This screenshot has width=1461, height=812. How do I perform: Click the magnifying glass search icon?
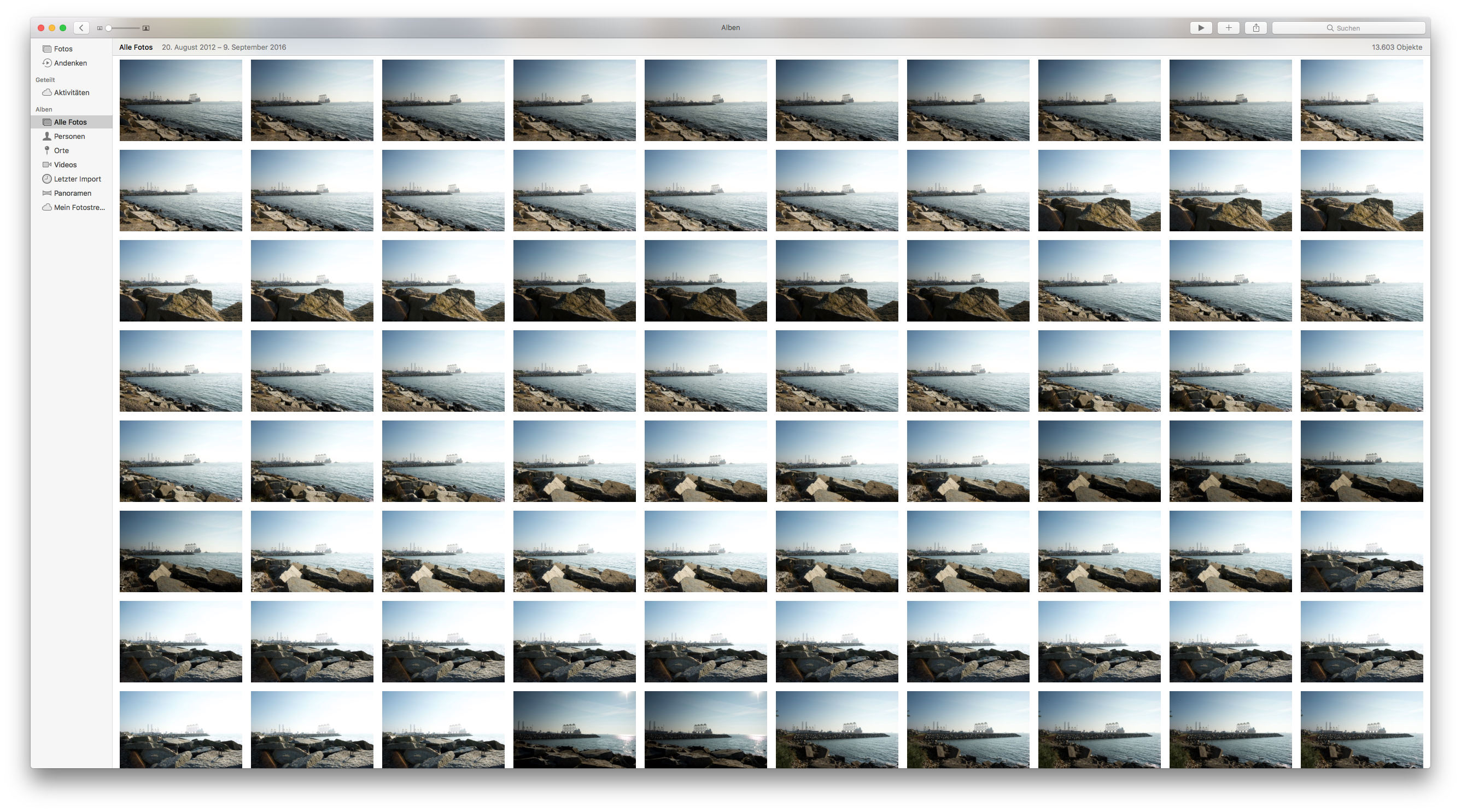click(1330, 28)
